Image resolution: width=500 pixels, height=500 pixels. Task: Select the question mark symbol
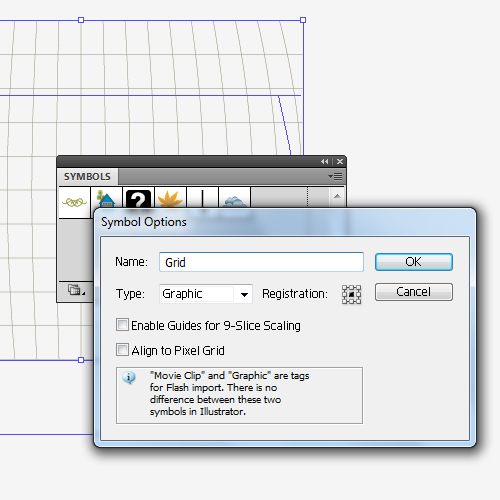click(138, 198)
